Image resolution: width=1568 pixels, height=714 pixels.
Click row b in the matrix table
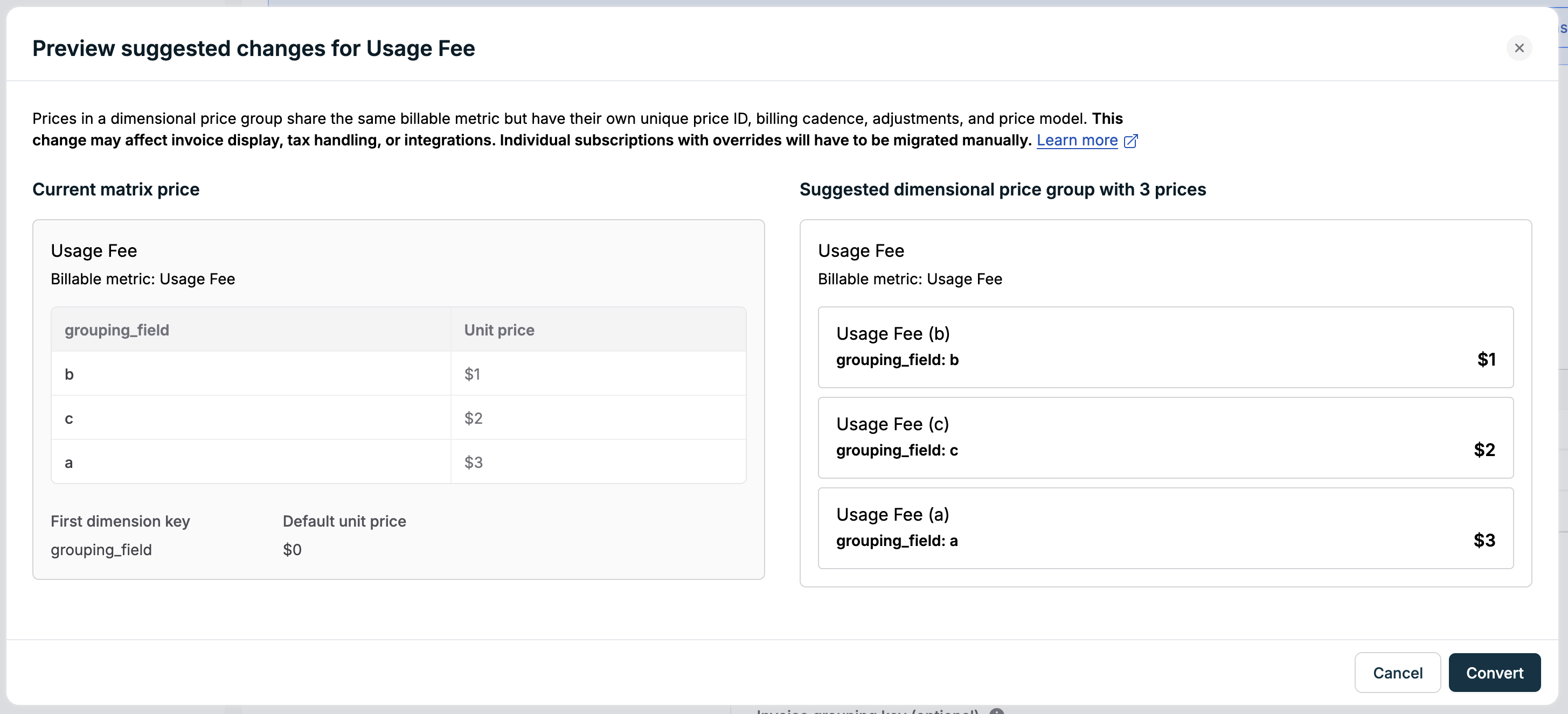click(x=70, y=374)
